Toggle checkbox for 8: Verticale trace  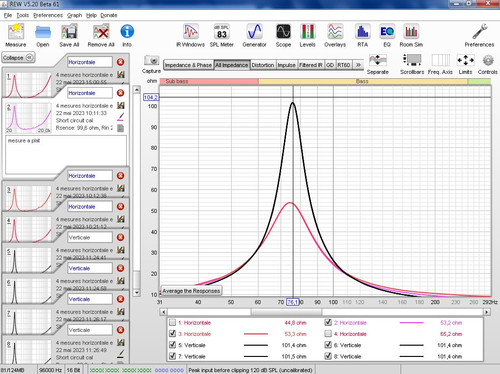coord(328,356)
